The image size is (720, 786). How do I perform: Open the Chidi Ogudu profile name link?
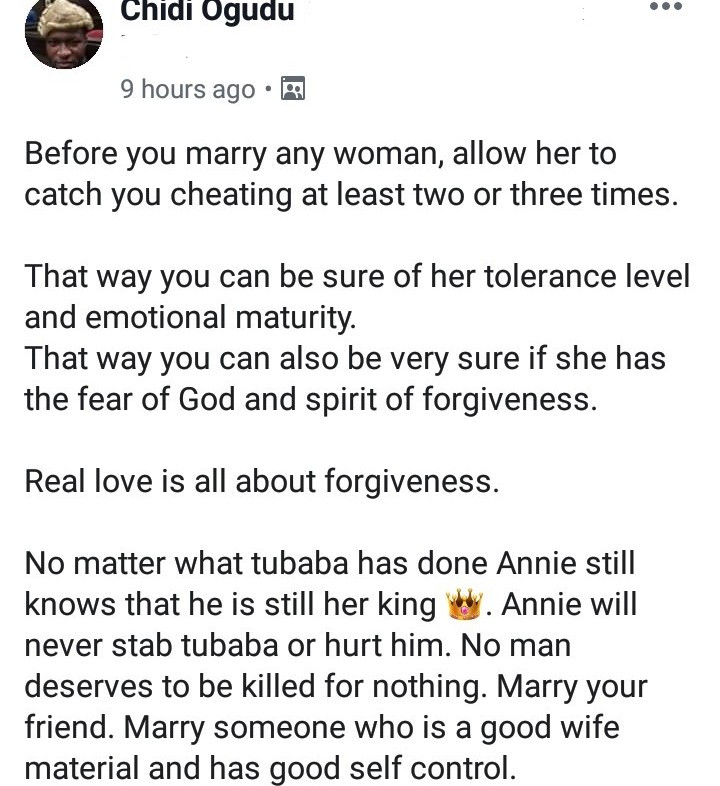click(x=207, y=11)
